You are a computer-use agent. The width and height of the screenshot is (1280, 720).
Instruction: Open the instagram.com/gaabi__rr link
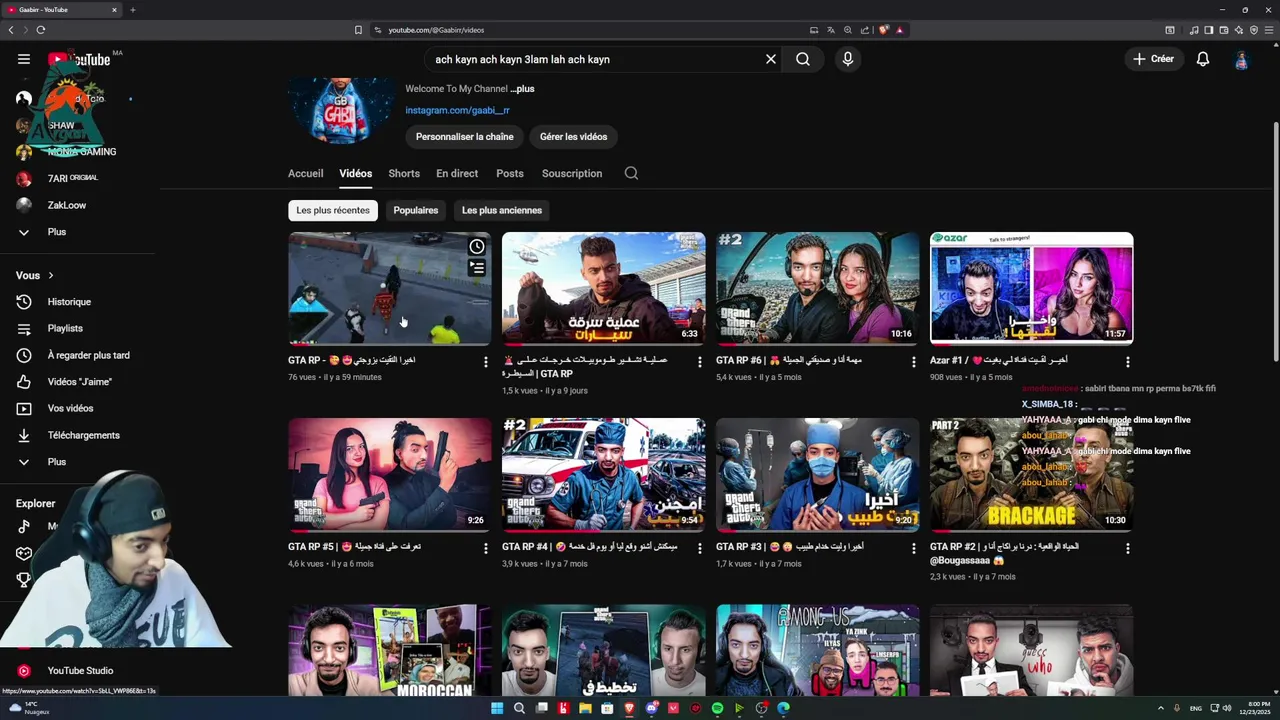click(x=457, y=111)
